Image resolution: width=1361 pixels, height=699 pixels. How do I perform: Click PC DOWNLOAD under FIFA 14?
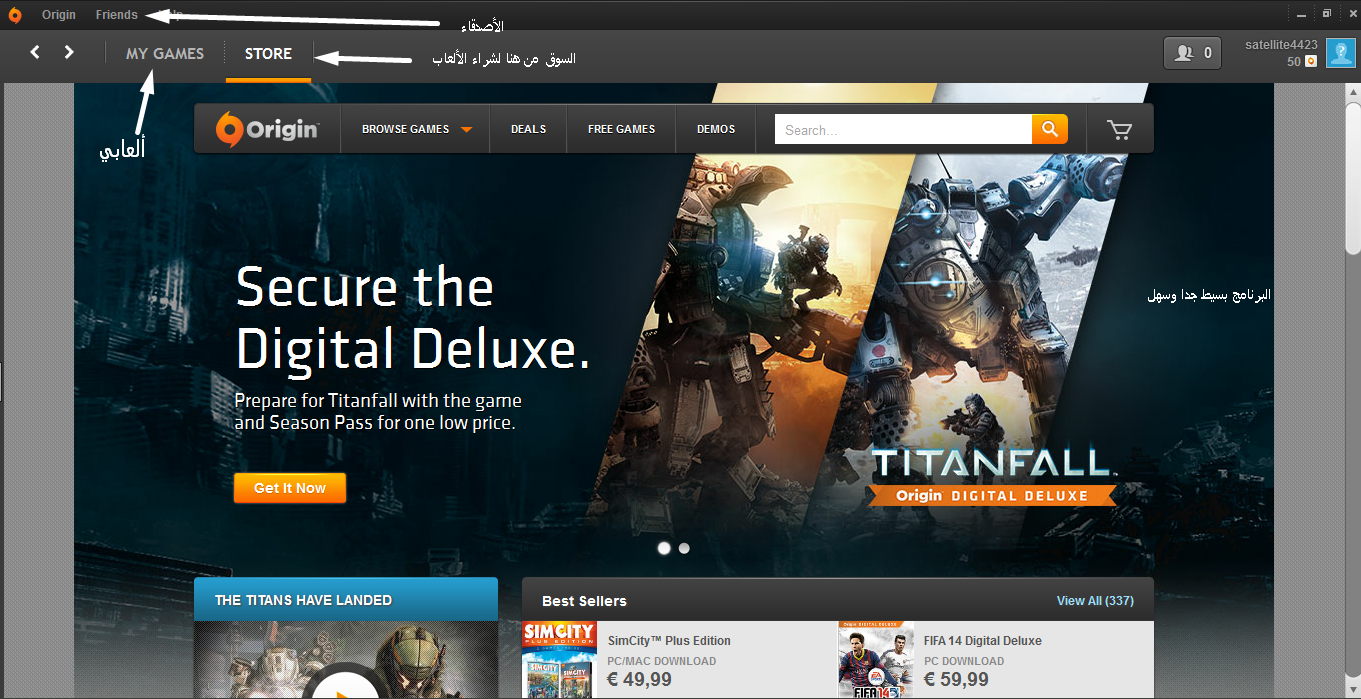[x=964, y=661]
